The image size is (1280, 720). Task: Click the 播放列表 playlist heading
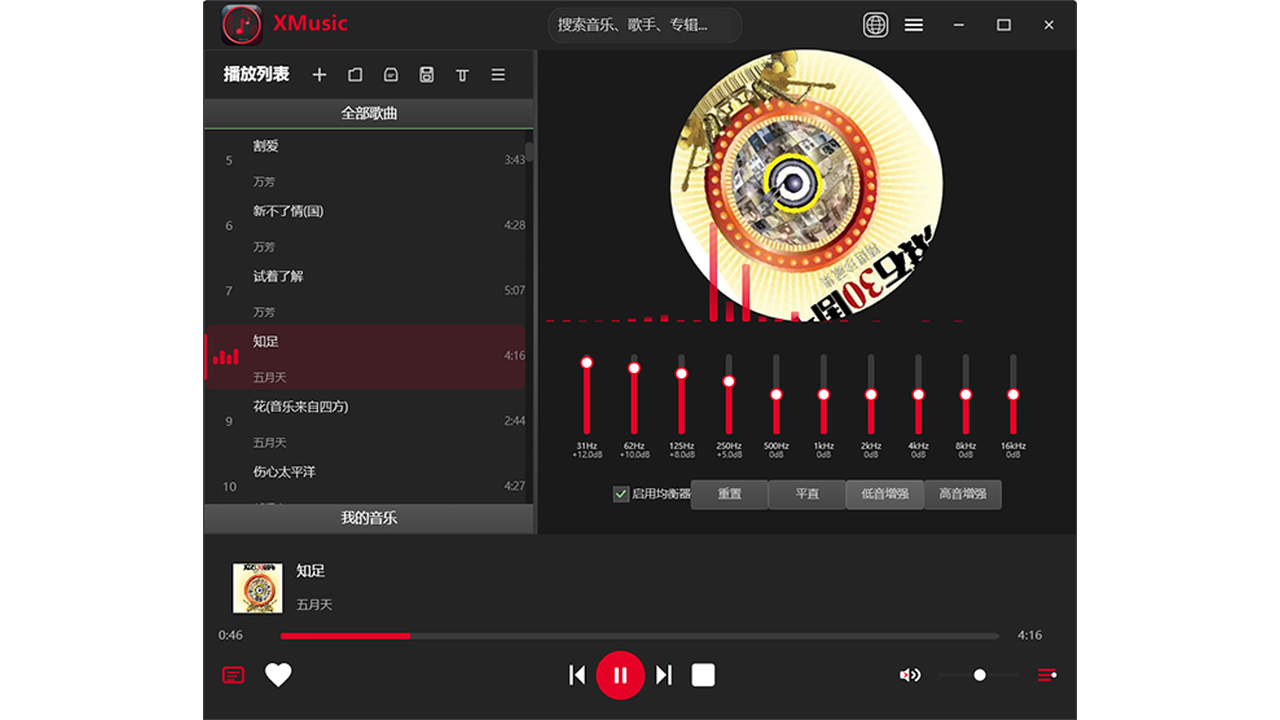click(256, 75)
